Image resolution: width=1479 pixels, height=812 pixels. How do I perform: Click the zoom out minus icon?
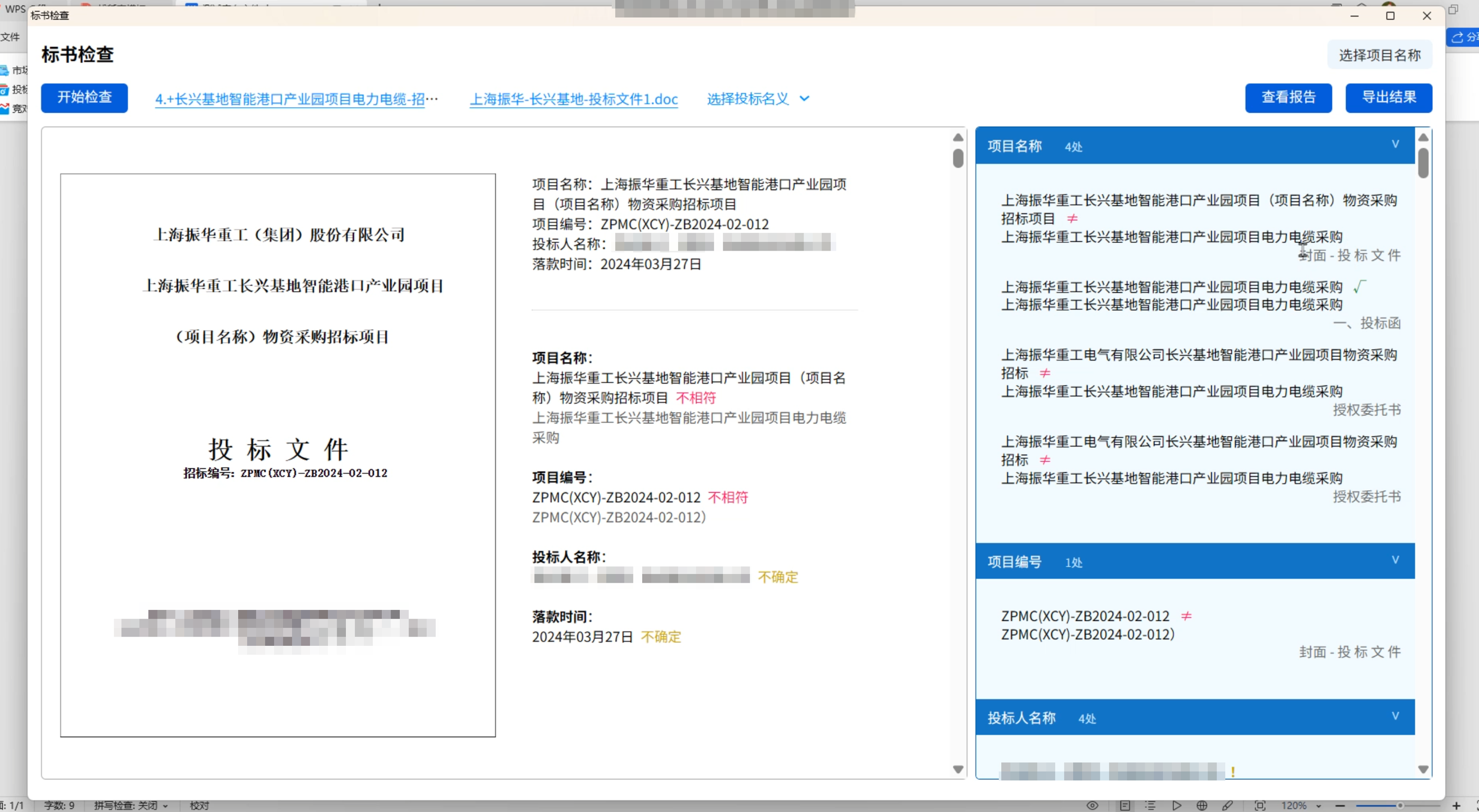point(1340,805)
